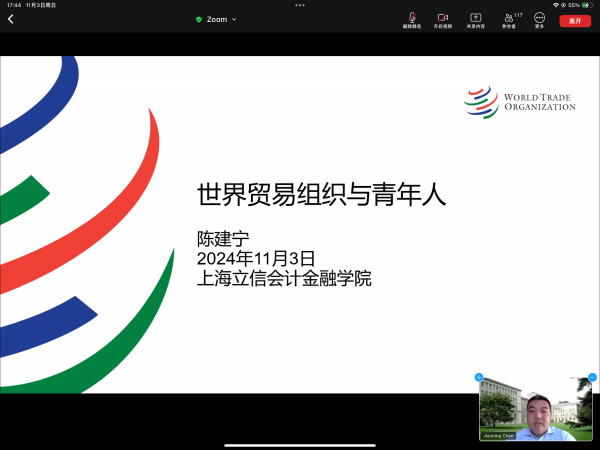Open the More (更多) options menu

(x=540, y=19)
